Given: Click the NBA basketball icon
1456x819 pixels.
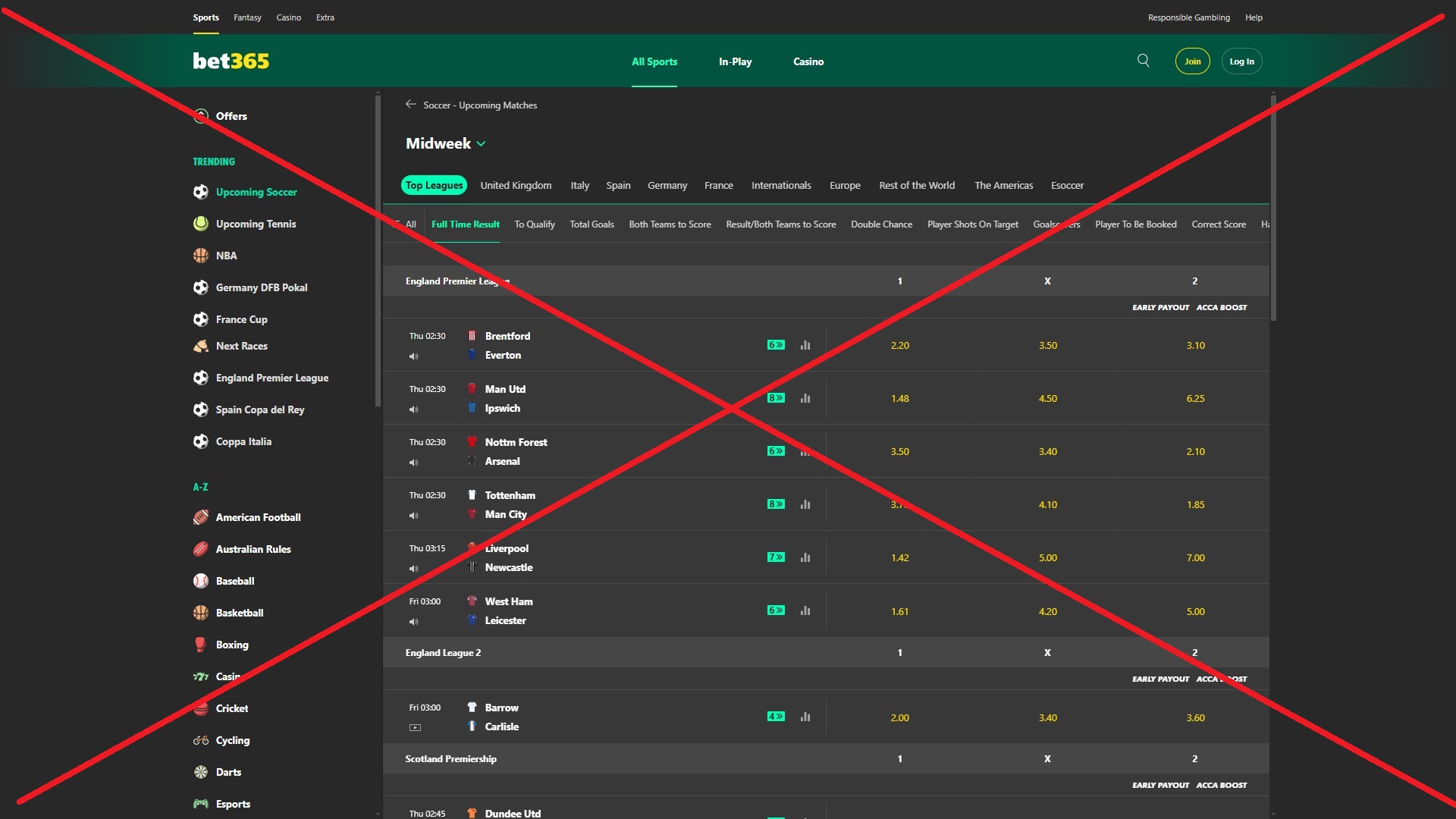Looking at the screenshot, I should tap(201, 256).
